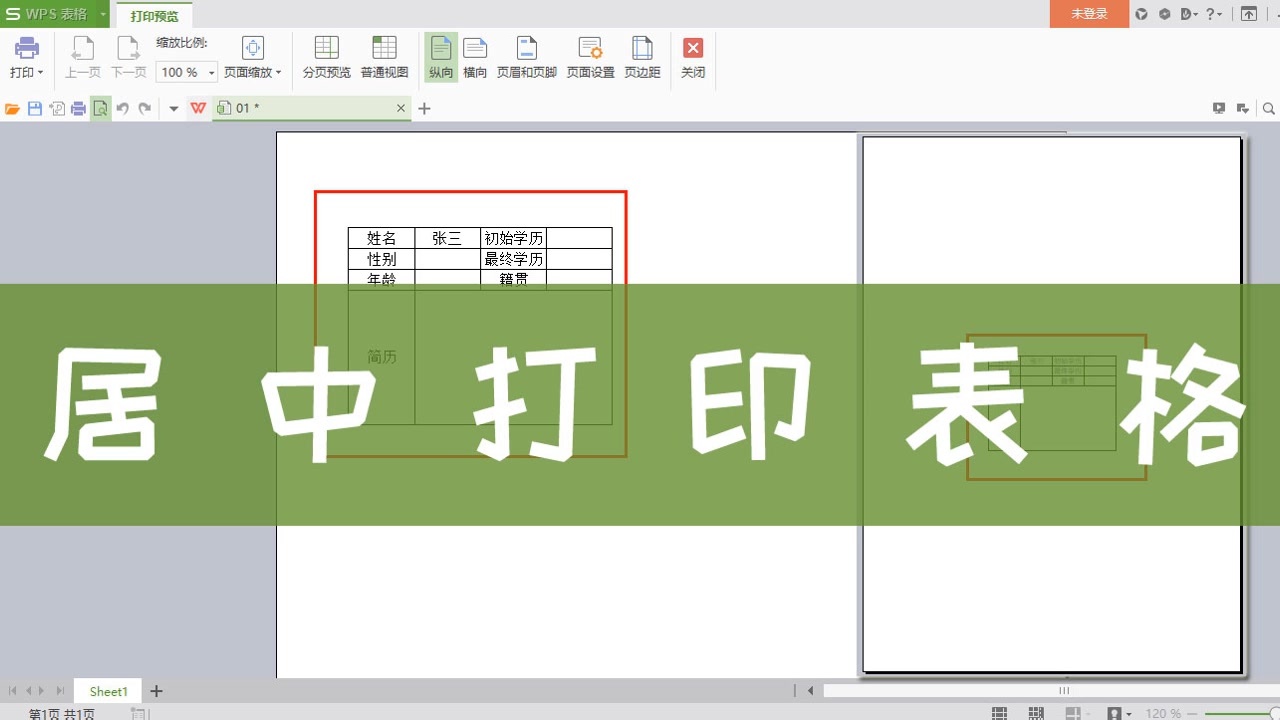Expand the arrow beside WPS 表格
This screenshot has height=720, width=1280.
pos(103,14)
